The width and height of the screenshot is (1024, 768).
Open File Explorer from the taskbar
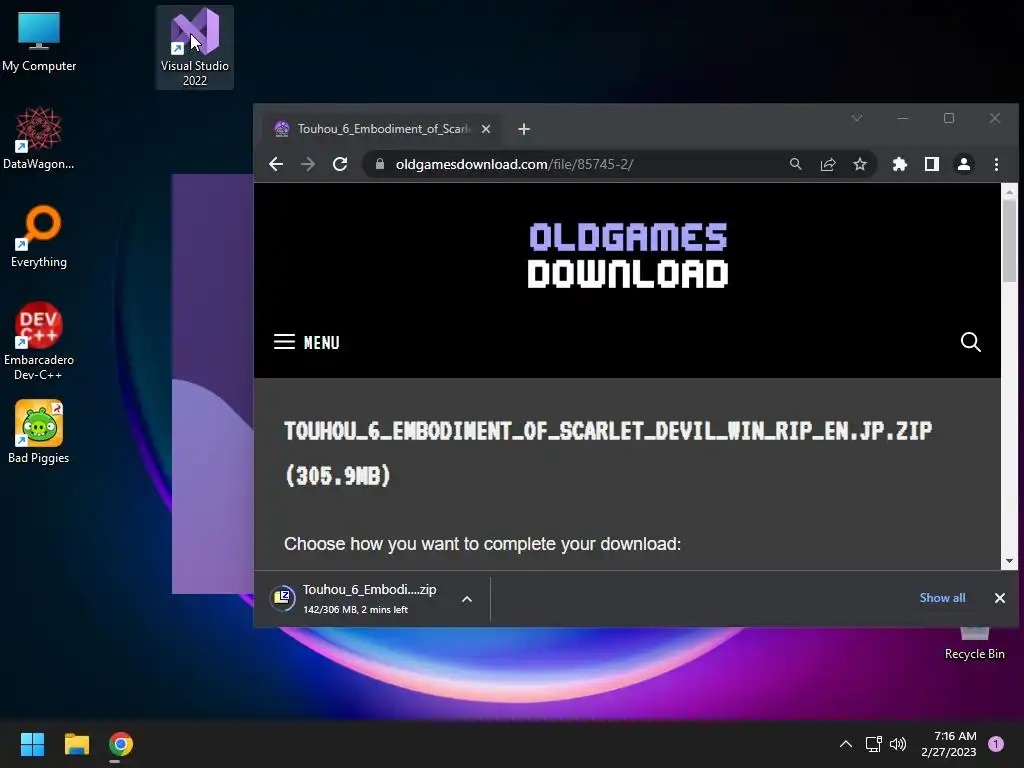point(76,744)
